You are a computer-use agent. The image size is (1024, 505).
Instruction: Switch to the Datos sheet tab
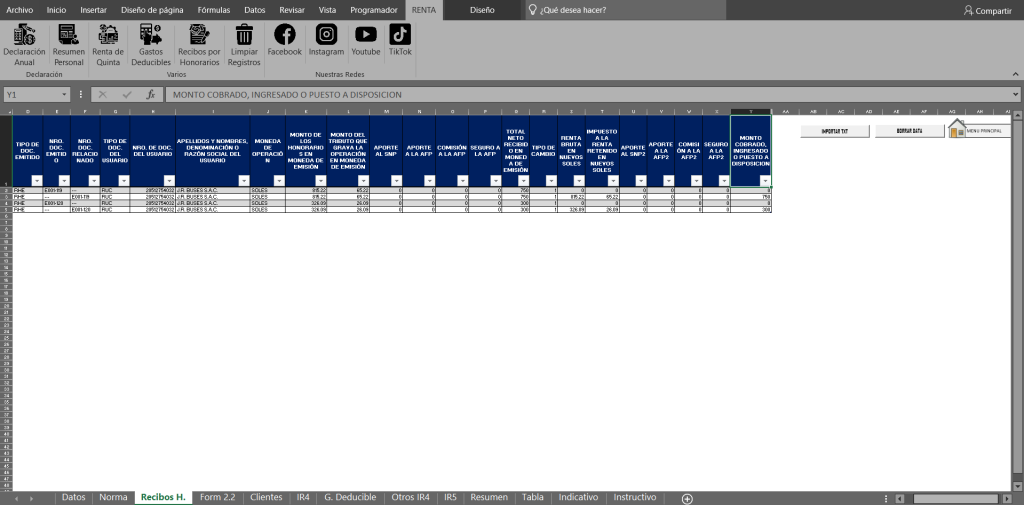click(x=74, y=498)
